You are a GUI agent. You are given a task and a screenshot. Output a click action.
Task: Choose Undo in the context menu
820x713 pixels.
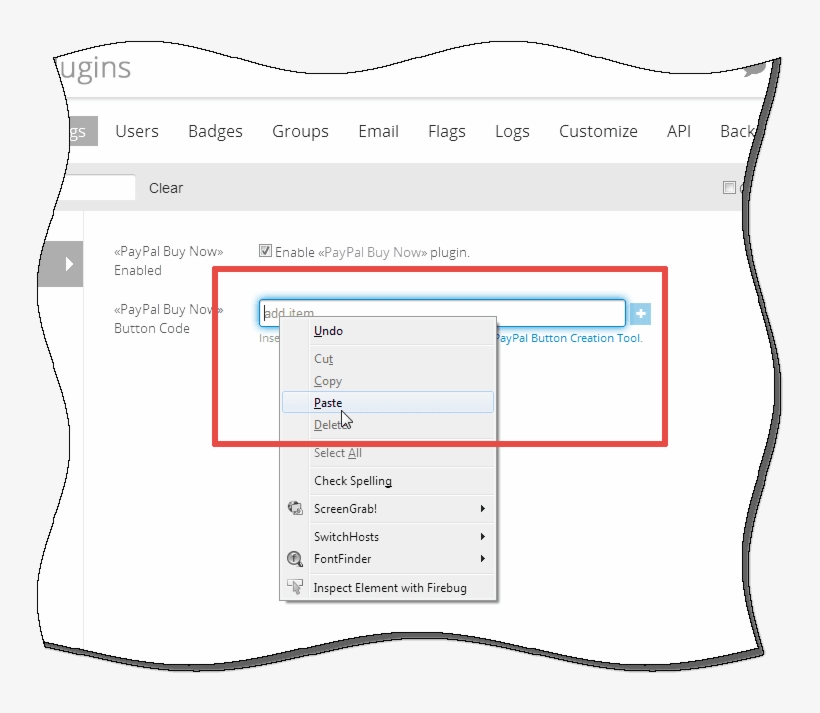328,330
